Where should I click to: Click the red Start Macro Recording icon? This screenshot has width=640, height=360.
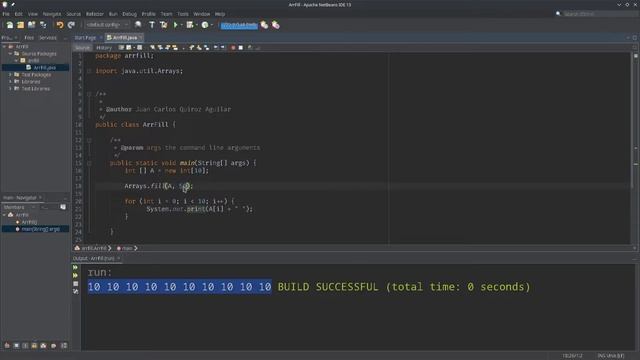pyautogui.click(x=233, y=48)
